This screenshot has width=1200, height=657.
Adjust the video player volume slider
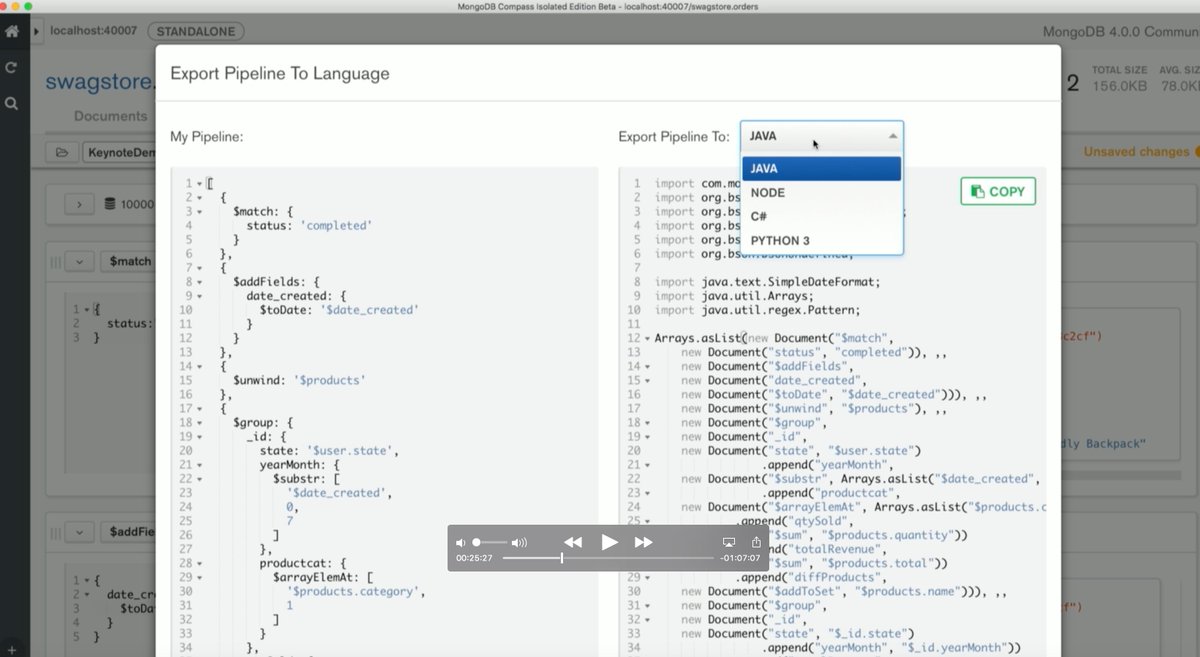pyautogui.click(x=489, y=542)
